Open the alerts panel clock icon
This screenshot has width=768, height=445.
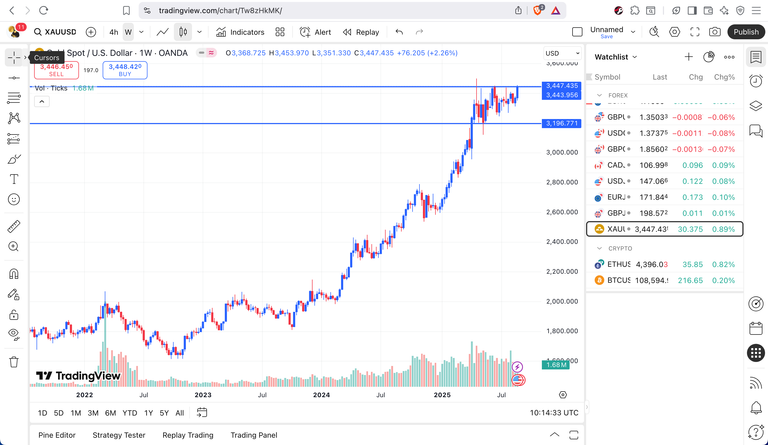click(x=756, y=81)
